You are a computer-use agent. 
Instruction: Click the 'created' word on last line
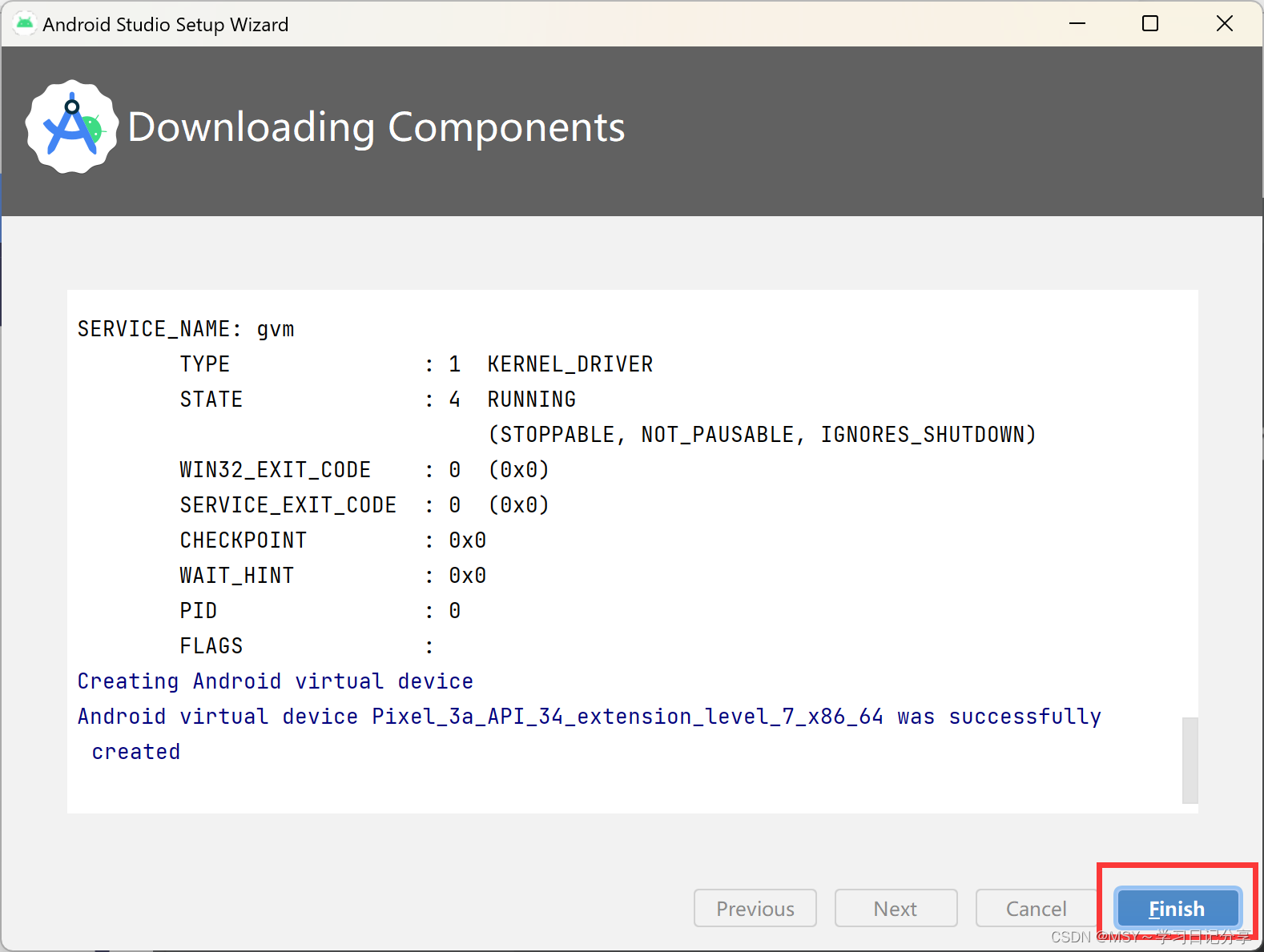(136, 752)
